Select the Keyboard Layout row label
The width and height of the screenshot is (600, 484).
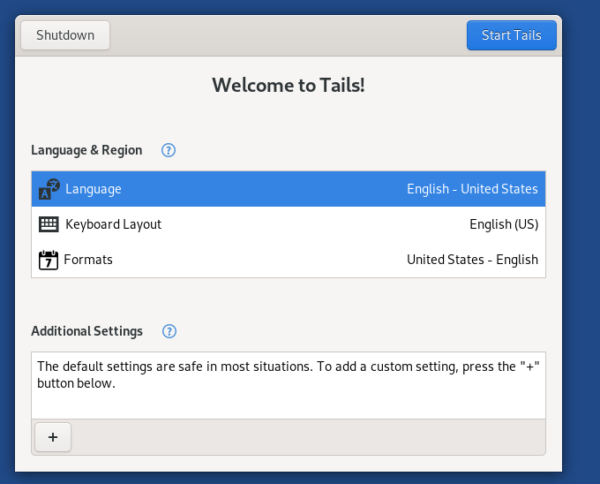tap(113, 224)
